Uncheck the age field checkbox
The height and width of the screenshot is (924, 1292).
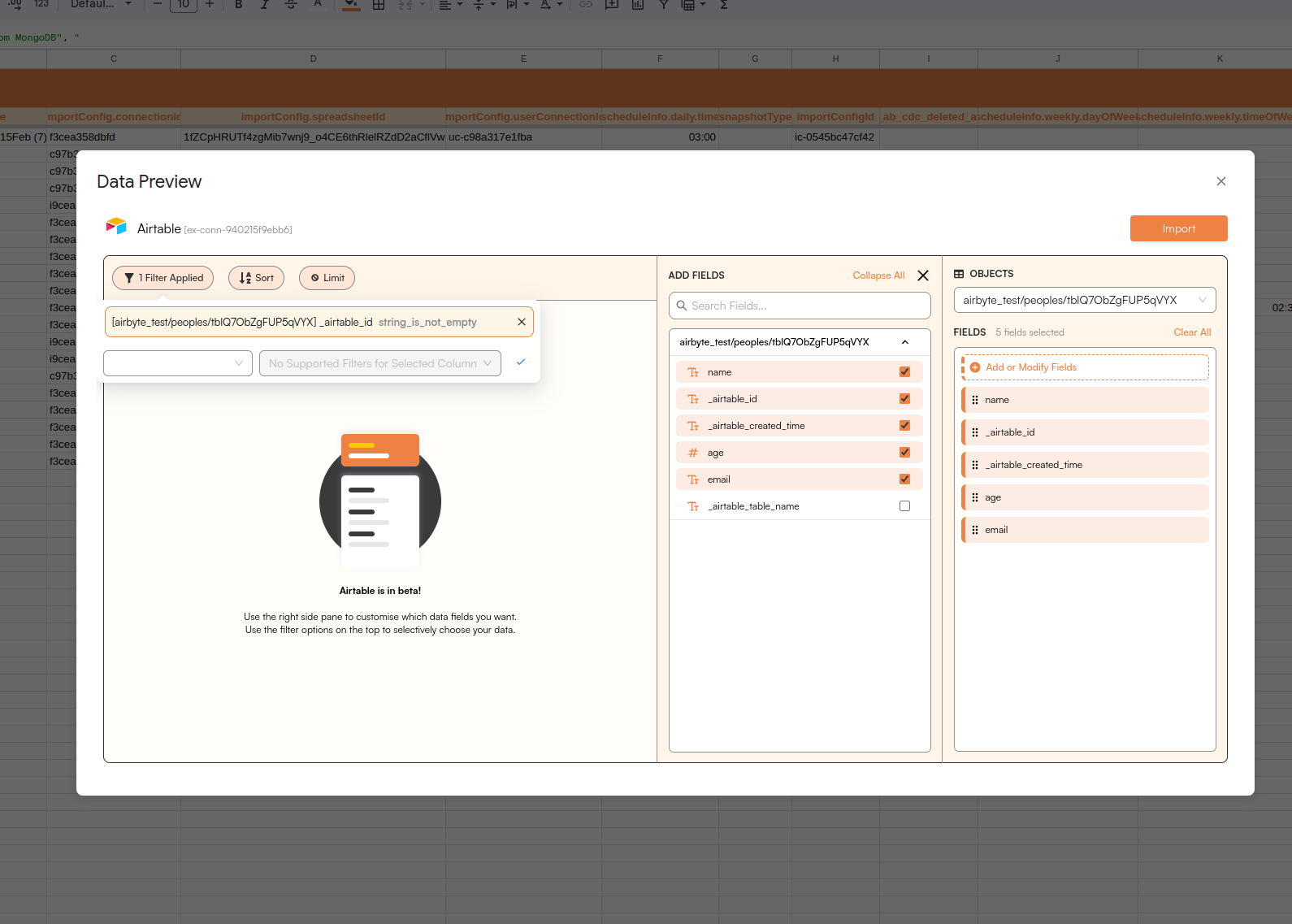click(x=904, y=453)
